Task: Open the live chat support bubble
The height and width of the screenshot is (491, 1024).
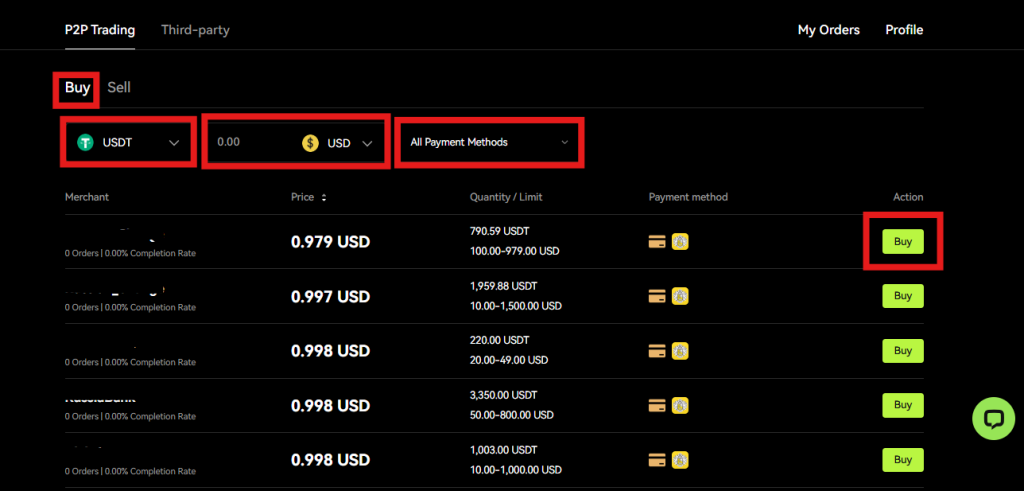Action: click(993, 419)
